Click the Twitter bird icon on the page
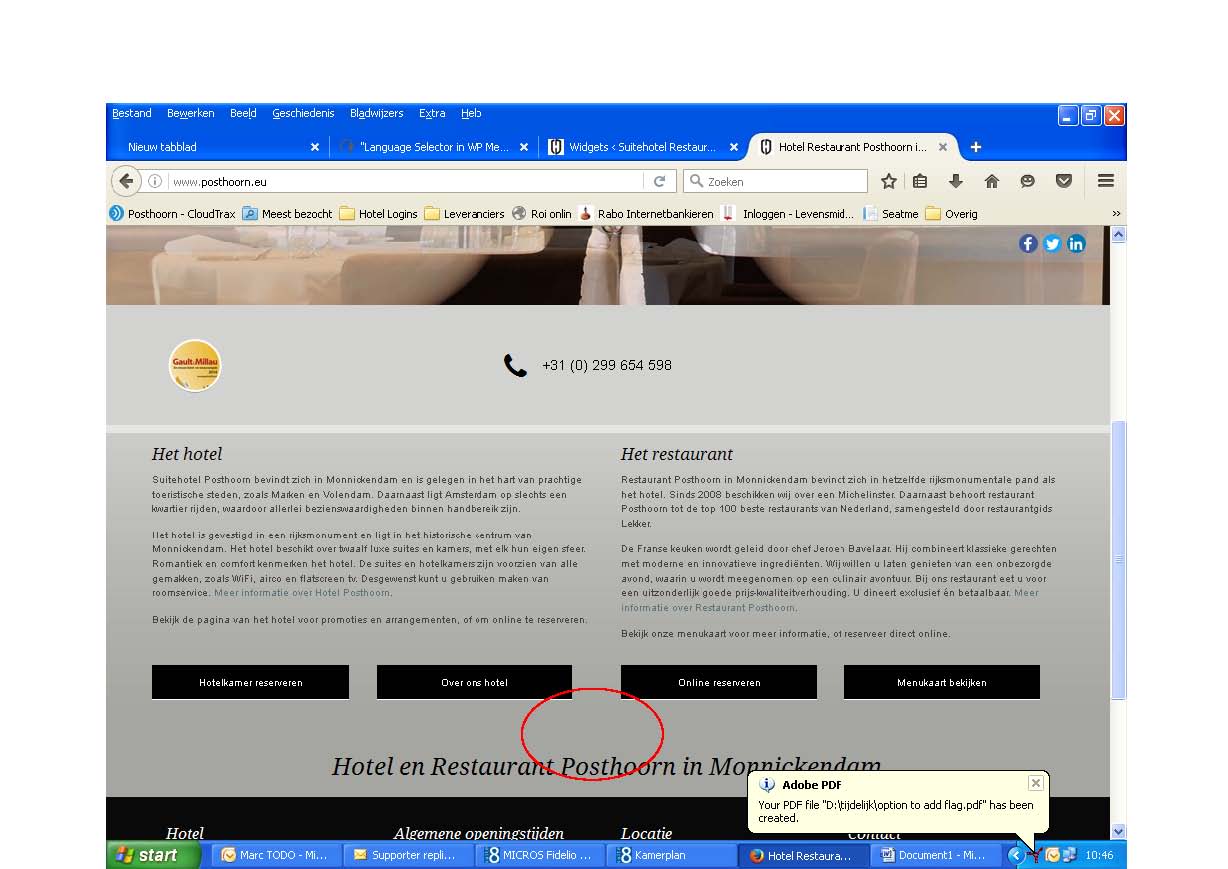Image resolution: width=1228 pixels, height=869 pixels. (1052, 243)
